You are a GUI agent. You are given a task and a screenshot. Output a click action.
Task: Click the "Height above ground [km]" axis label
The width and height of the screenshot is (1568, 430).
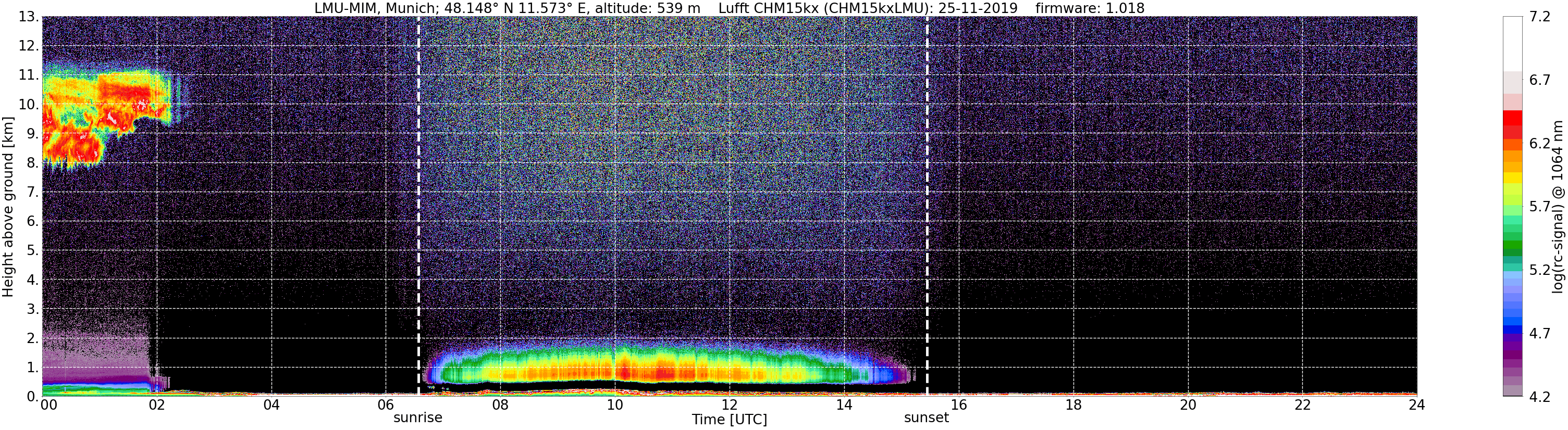[8, 207]
